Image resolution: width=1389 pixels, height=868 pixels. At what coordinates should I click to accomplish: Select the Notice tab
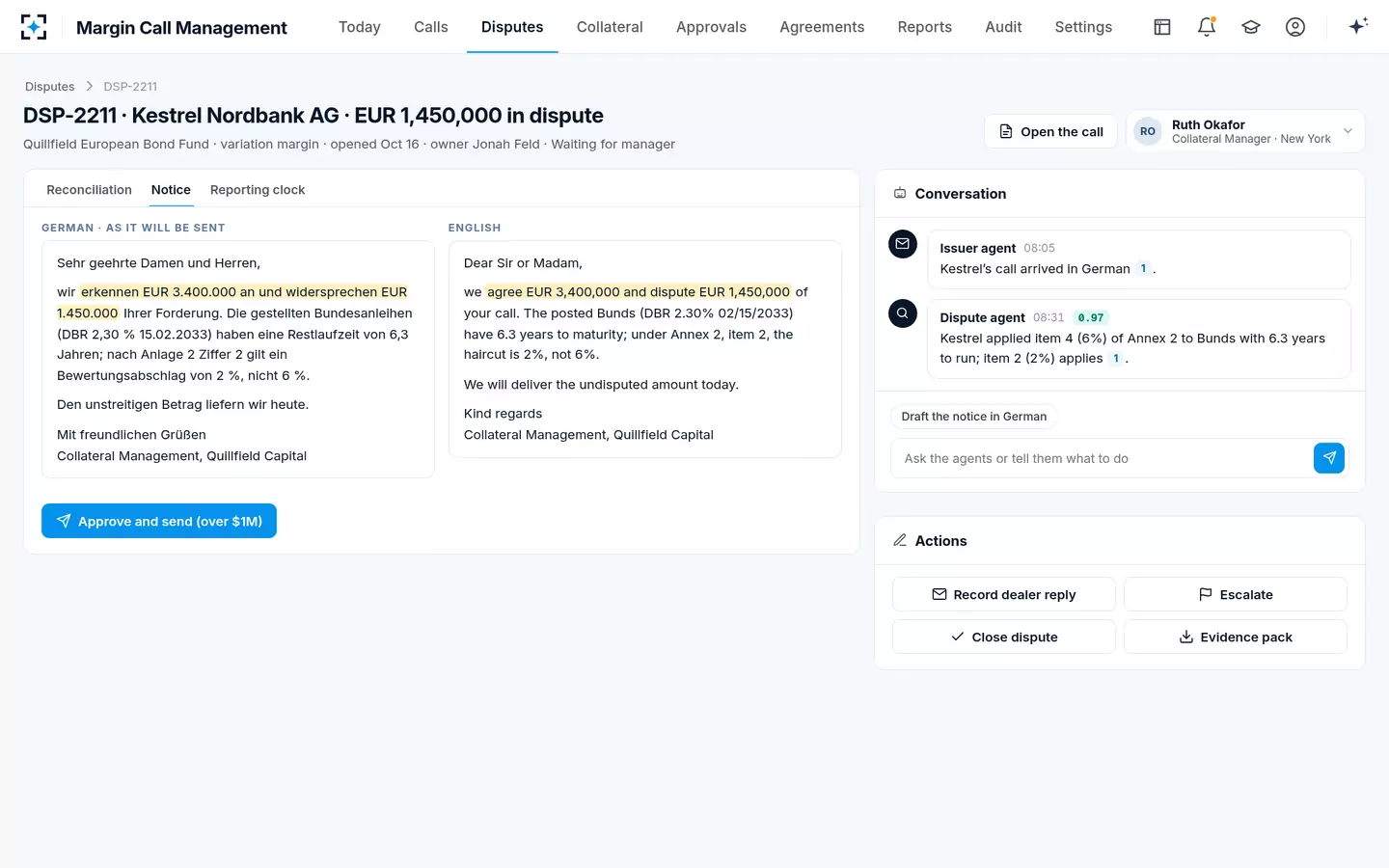click(171, 190)
